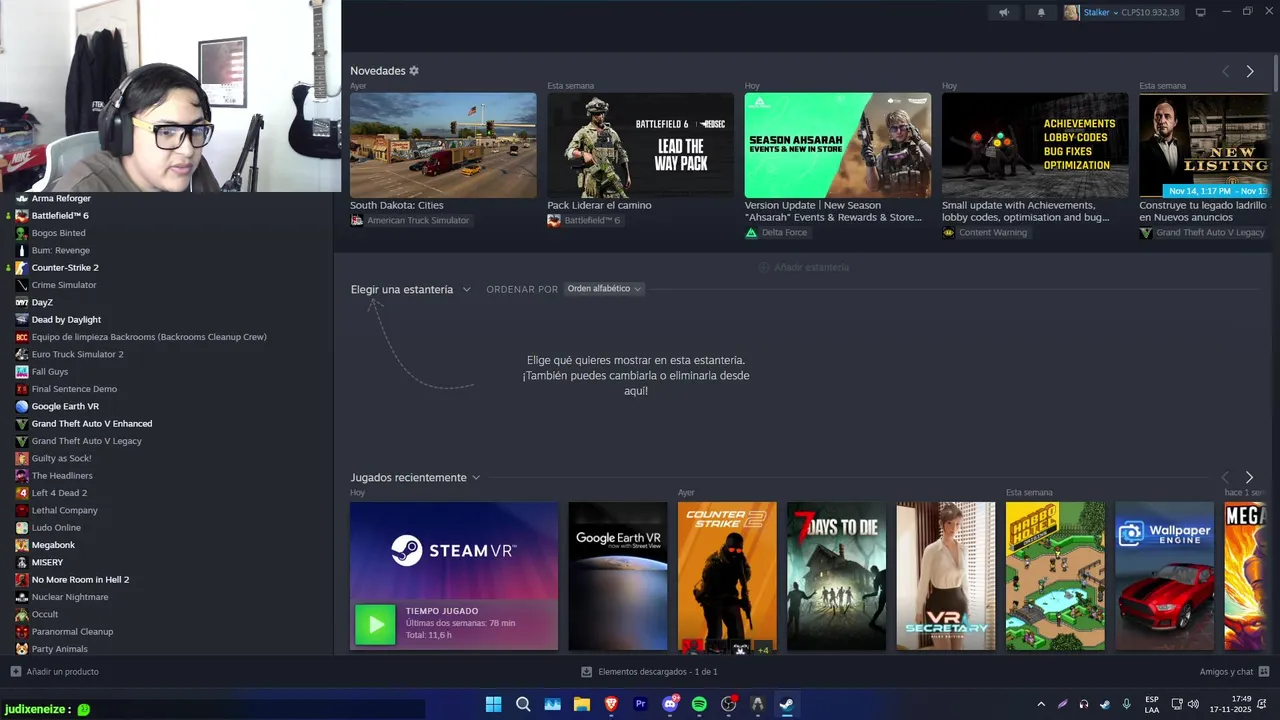Viewport: 1280px width, 720px height.
Task: Open Windows Start menu
Action: [493, 704]
